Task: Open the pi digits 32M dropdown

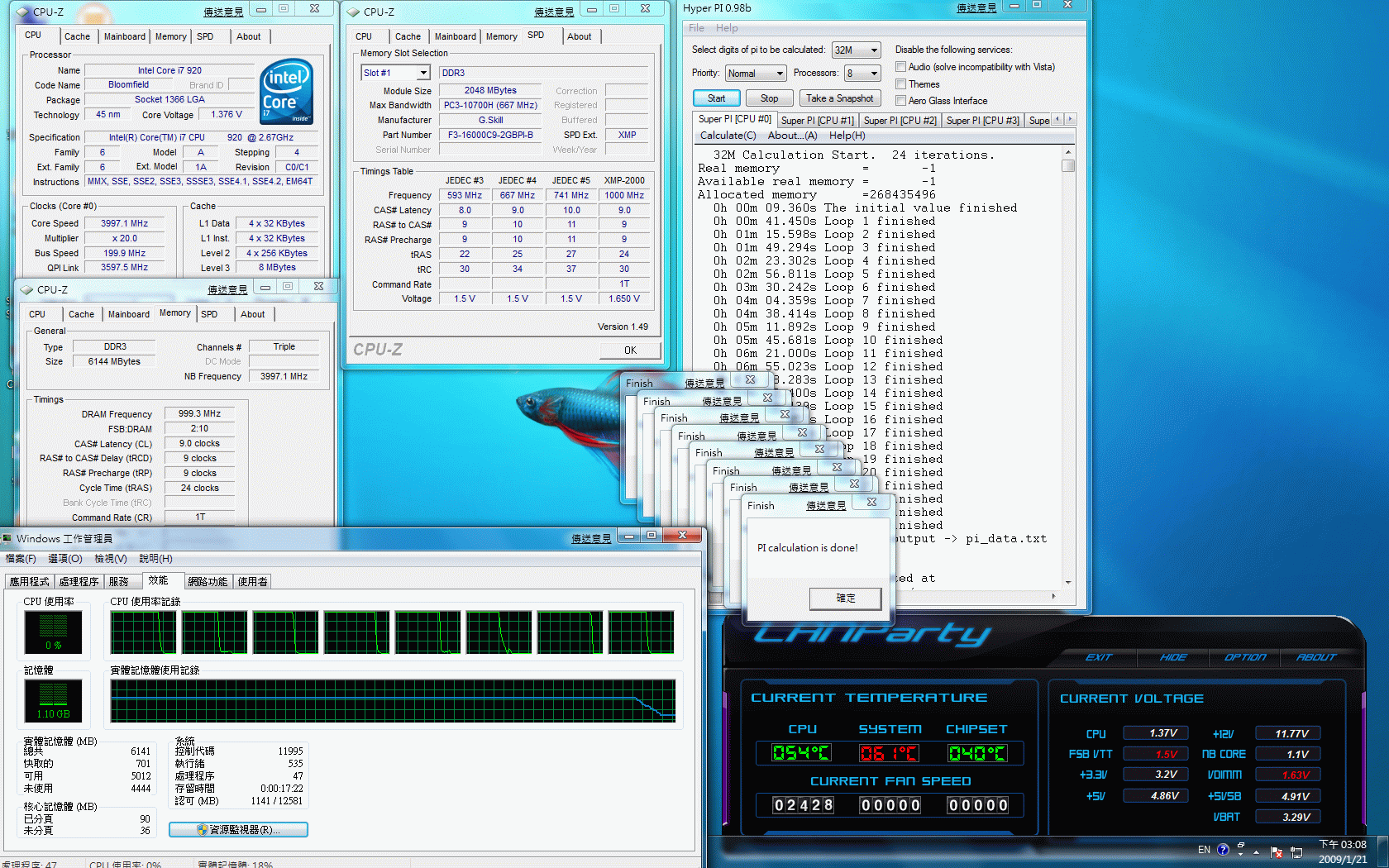Action: (x=856, y=50)
